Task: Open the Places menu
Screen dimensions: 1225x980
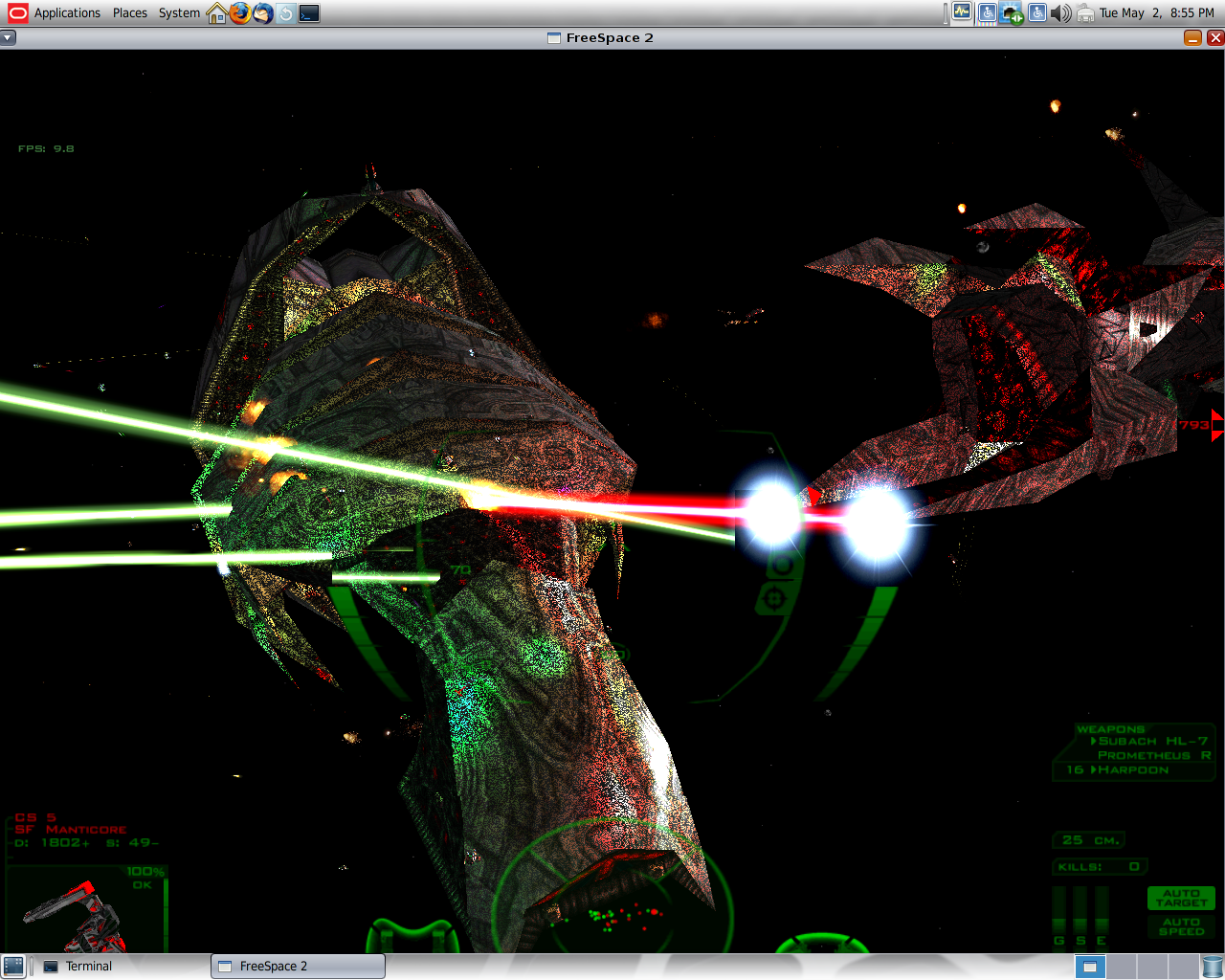Action: [x=129, y=12]
